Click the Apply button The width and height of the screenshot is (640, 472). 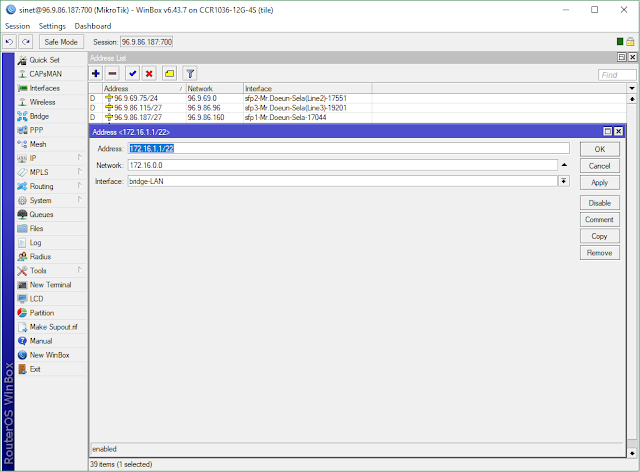click(x=600, y=183)
